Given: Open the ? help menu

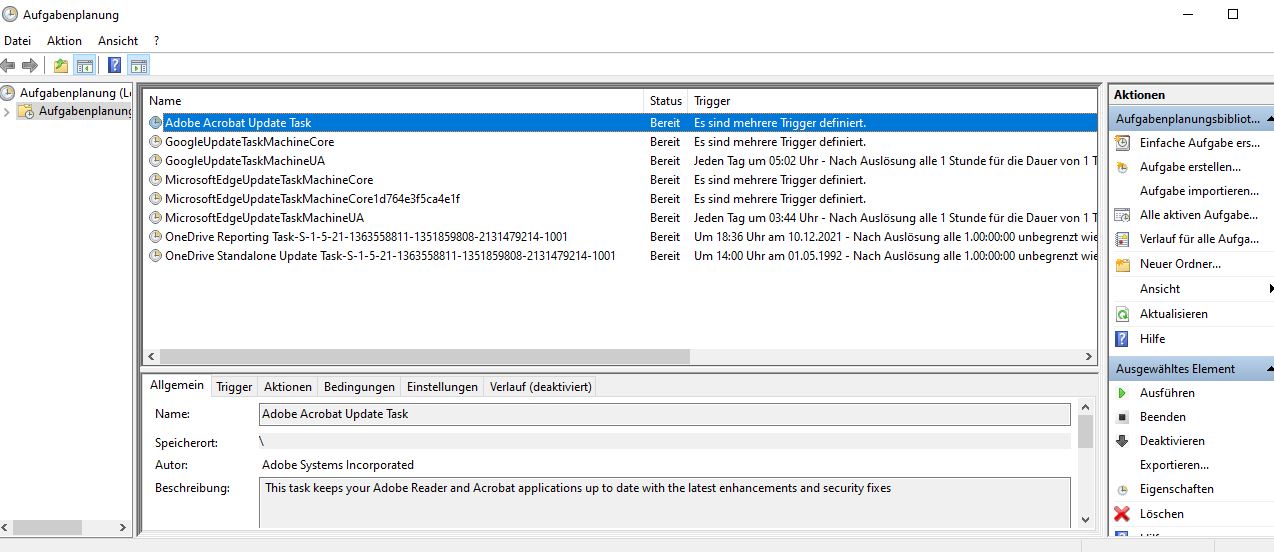Looking at the screenshot, I should pyautogui.click(x=156, y=41).
